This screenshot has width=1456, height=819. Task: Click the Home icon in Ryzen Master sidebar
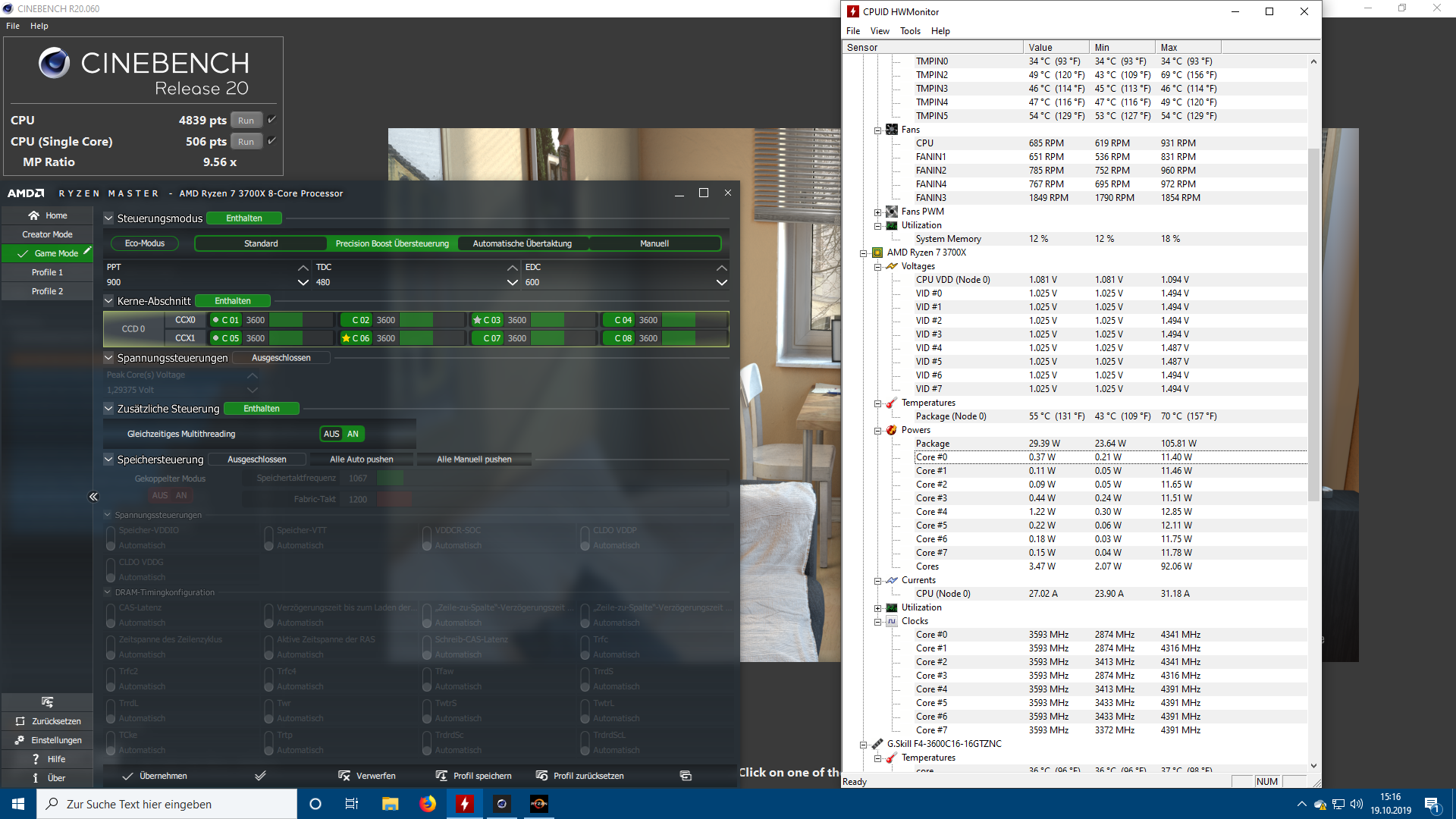point(33,215)
